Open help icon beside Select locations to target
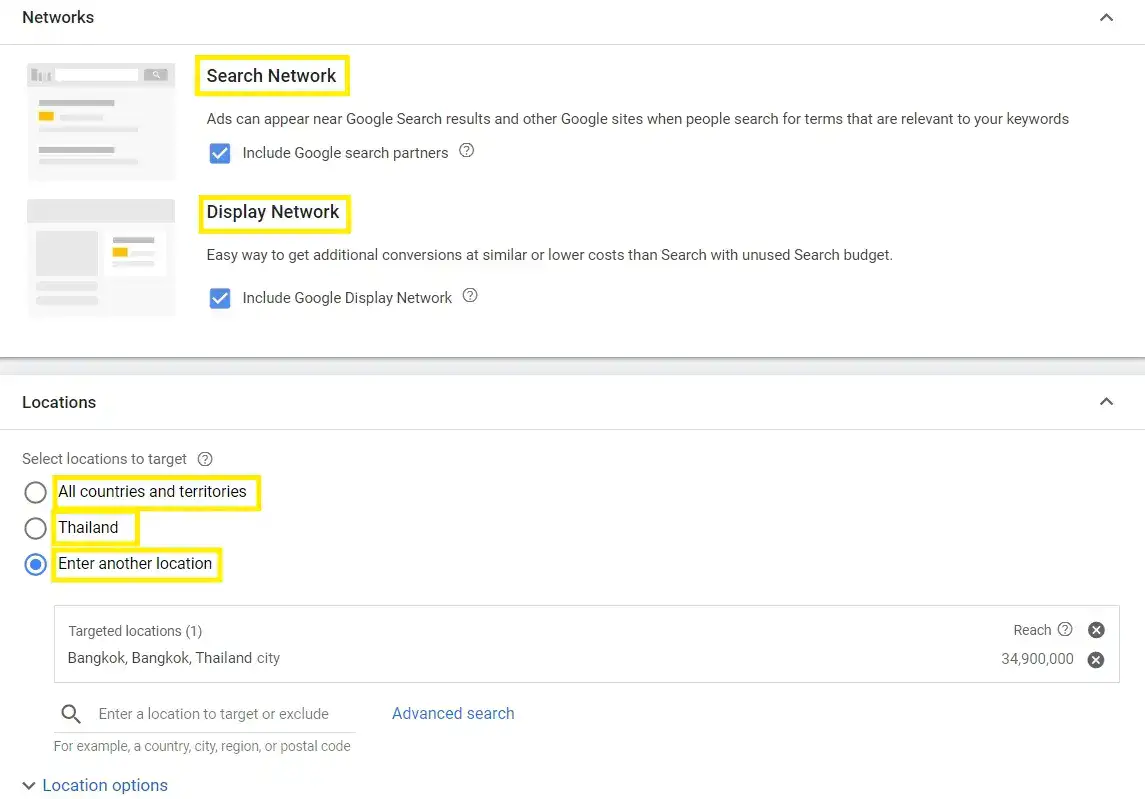This screenshot has height=799, width=1145. click(205, 459)
